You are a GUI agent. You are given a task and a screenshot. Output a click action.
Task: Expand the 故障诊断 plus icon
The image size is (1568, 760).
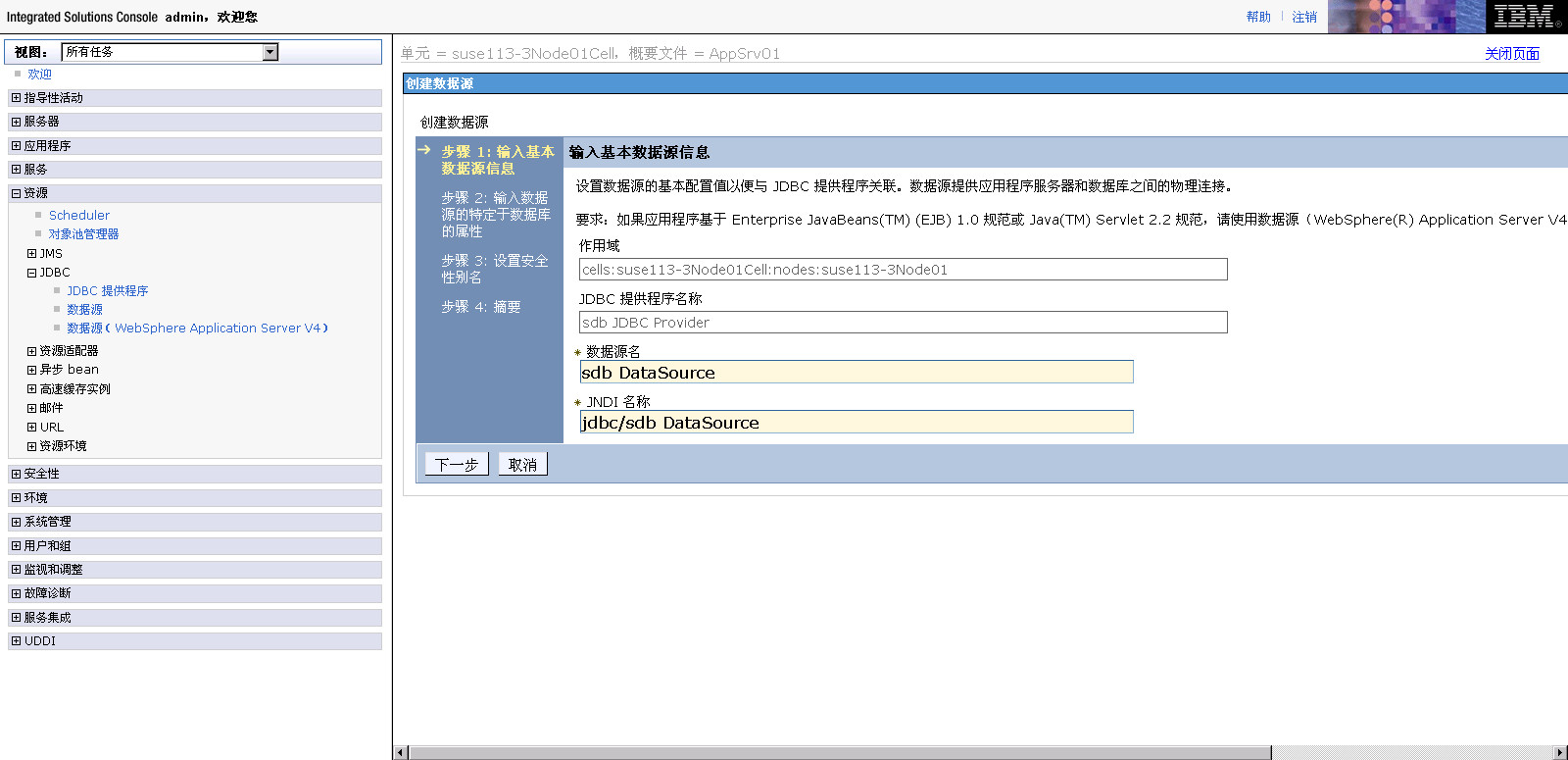pyautogui.click(x=16, y=593)
